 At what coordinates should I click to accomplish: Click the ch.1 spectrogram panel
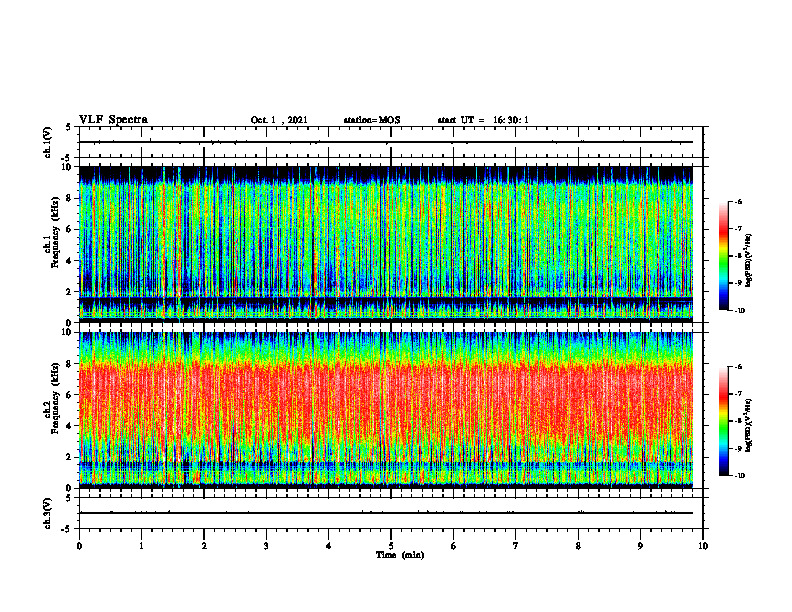click(x=386, y=244)
